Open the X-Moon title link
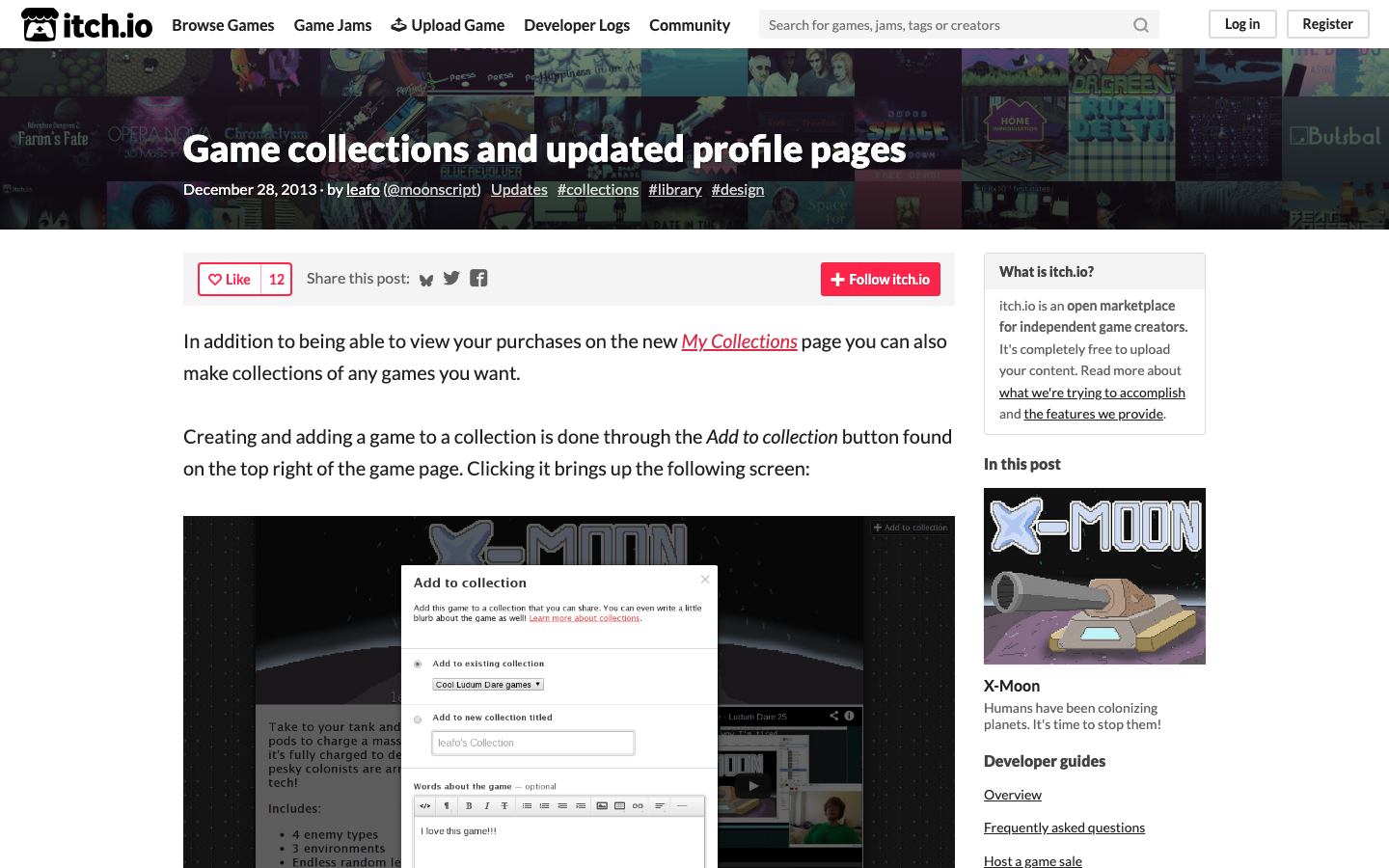The height and width of the screenshot is (868, 1389). point(1012,686)
